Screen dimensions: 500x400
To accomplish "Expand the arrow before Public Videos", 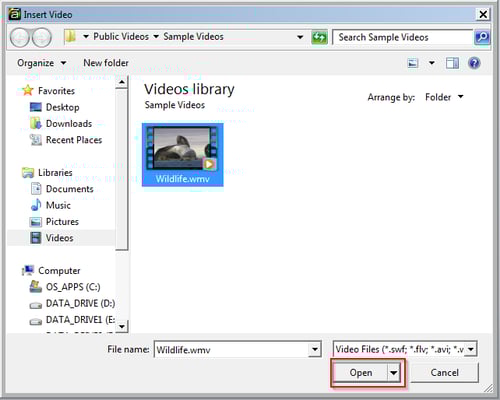I will coord(86,36).
